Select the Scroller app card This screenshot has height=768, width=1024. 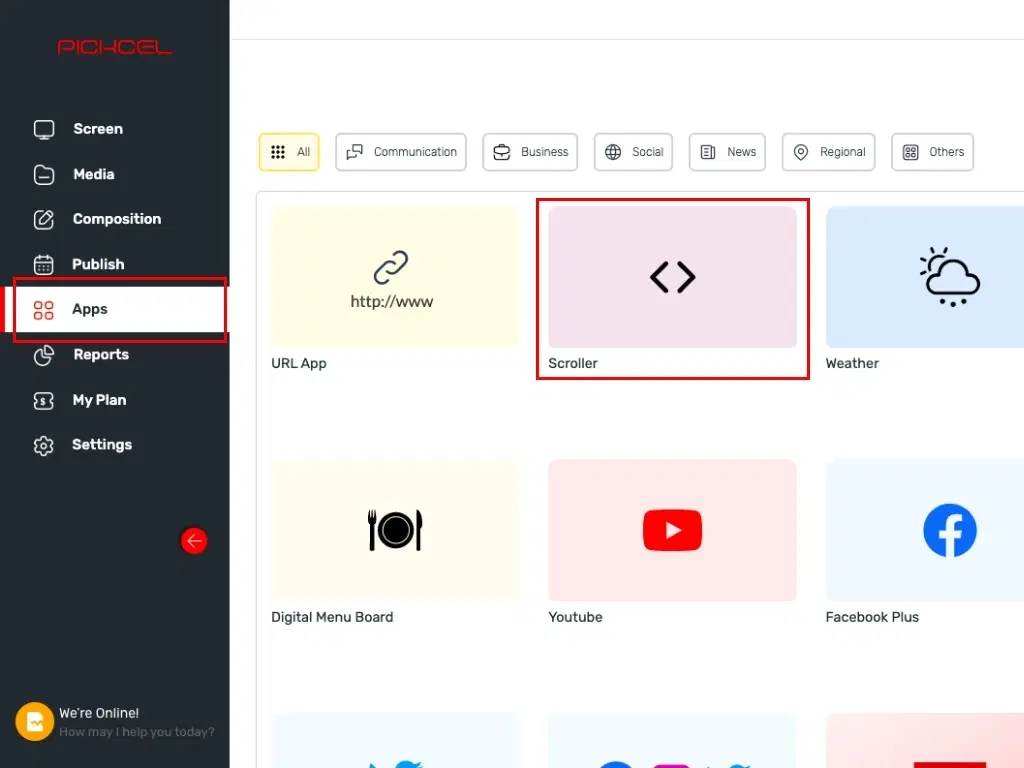672,277
